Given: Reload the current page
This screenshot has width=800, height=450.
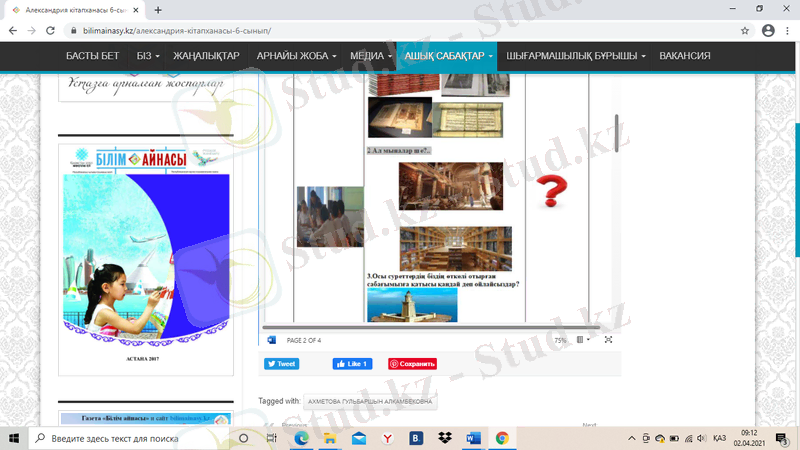Looking at the screenshot, I should point(53,31).
